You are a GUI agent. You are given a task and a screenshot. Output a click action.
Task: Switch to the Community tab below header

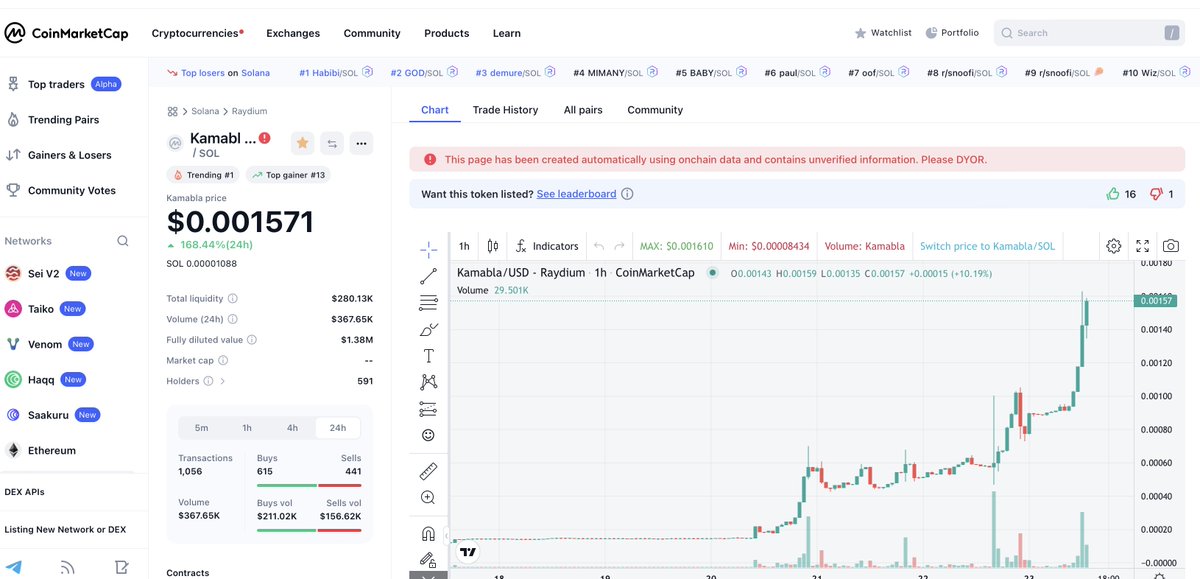[655, 110]
